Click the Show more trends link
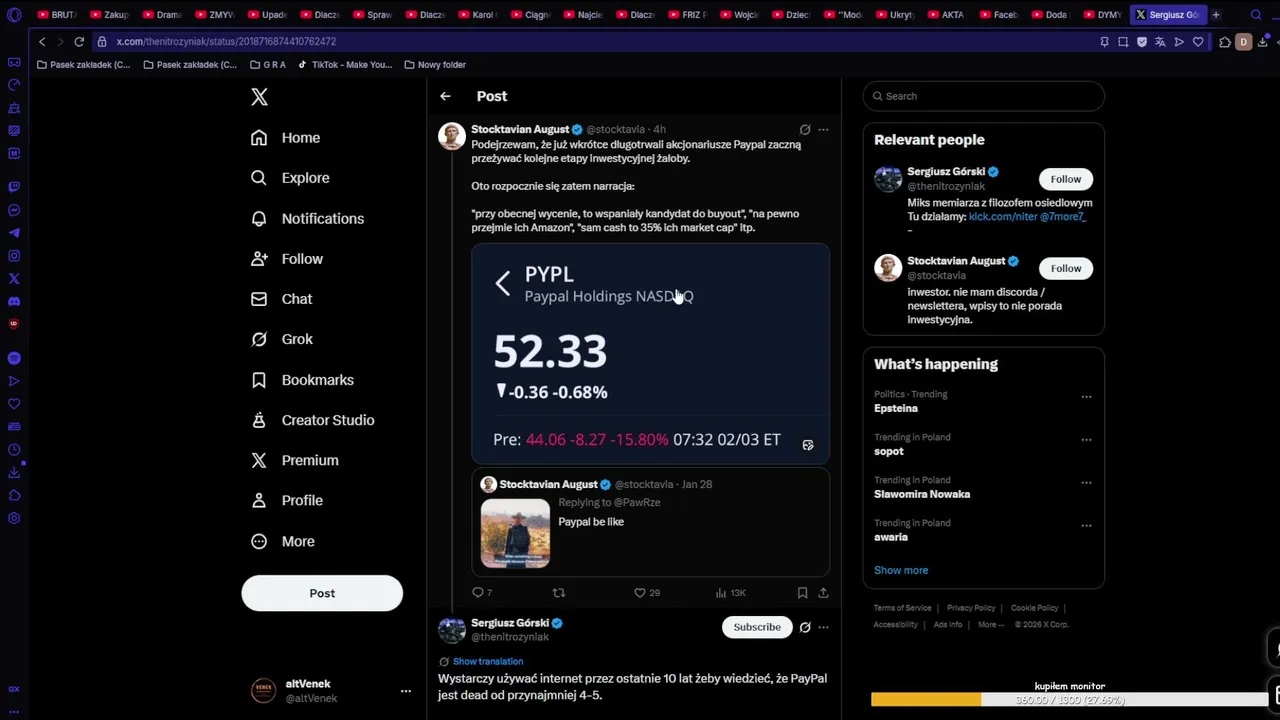 tap(901, 570)
